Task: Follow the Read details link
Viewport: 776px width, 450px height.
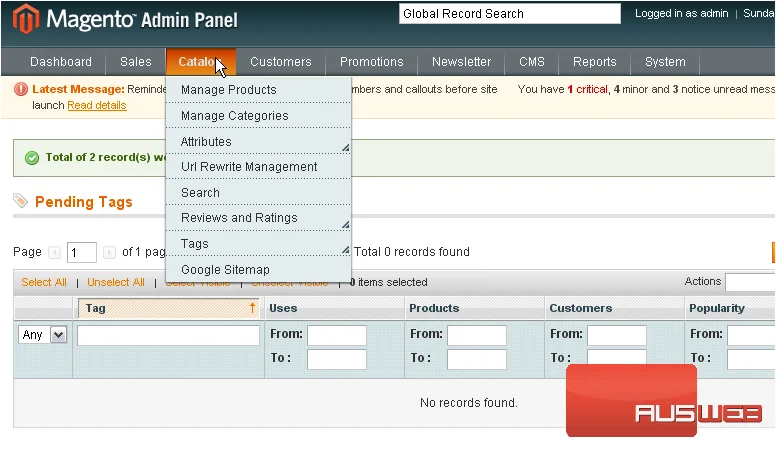Action: 97,105
